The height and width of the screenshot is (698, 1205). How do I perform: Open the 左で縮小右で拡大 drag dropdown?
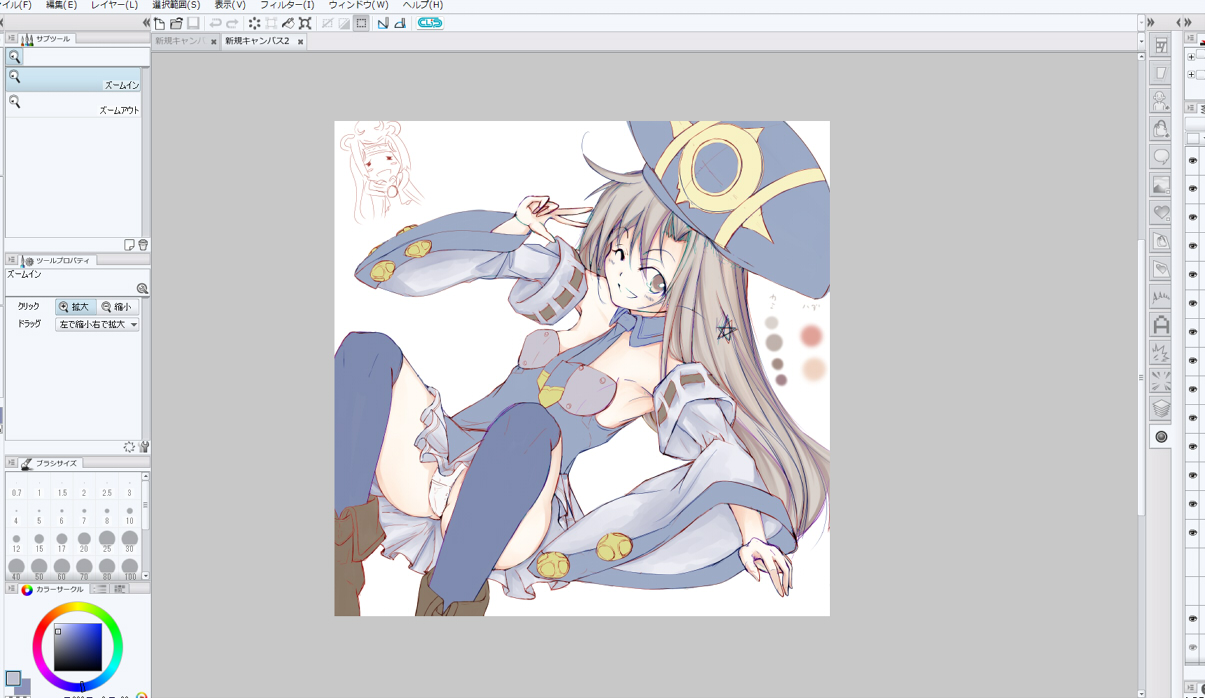tap(97, 324)
